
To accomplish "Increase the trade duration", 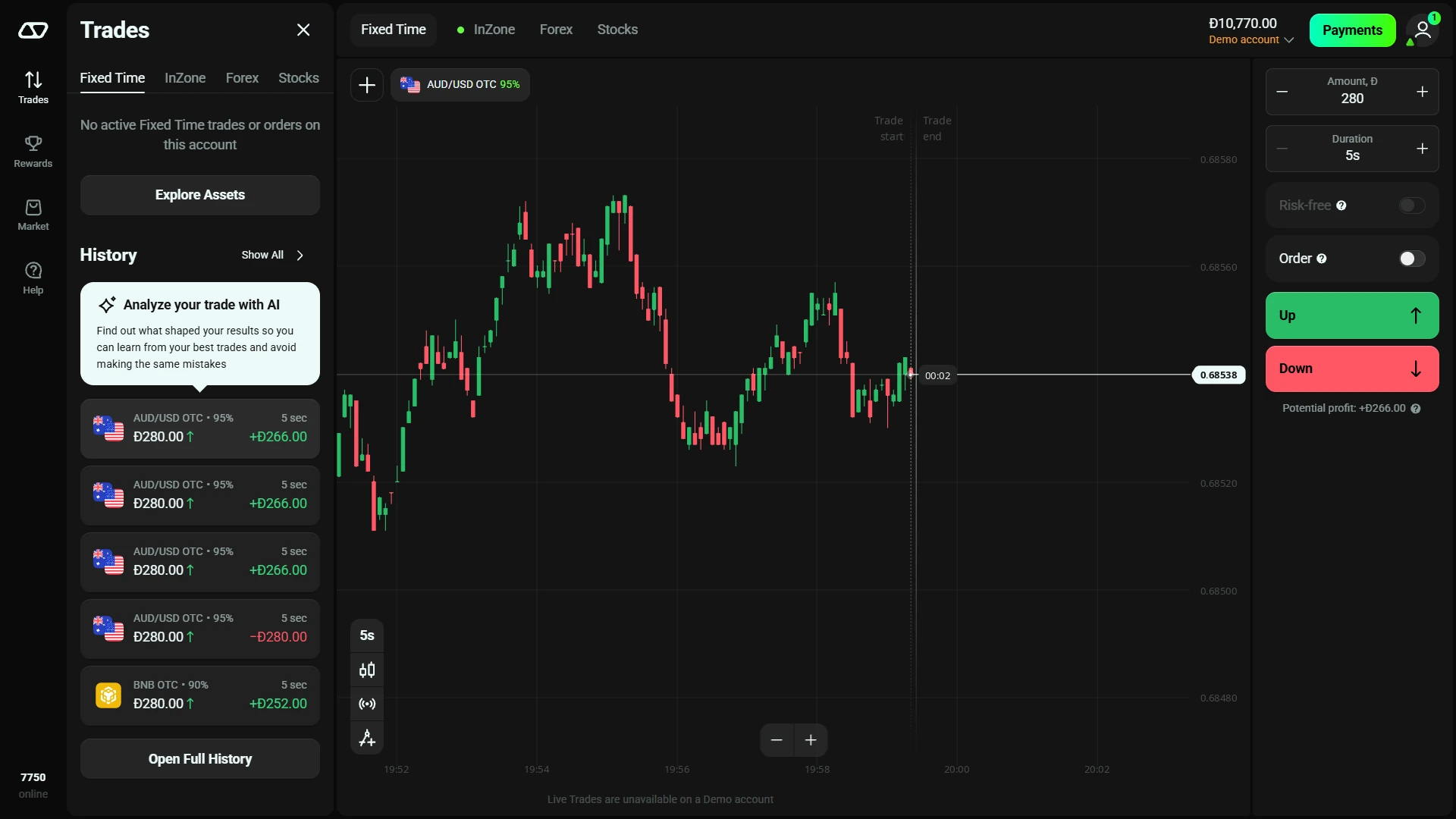I will pos(1423,149).
